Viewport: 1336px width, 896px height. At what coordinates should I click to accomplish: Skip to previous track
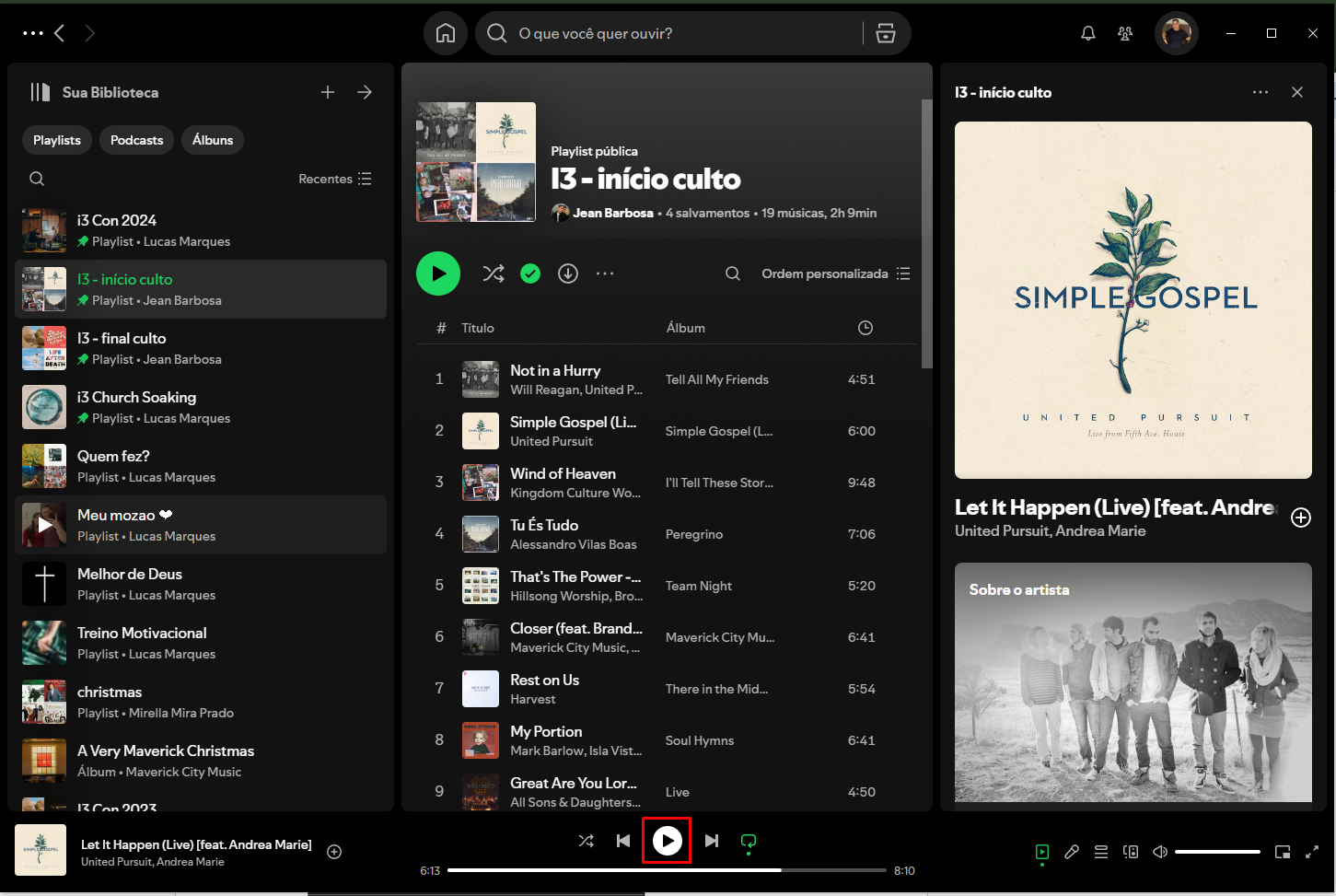coord(623,841)
